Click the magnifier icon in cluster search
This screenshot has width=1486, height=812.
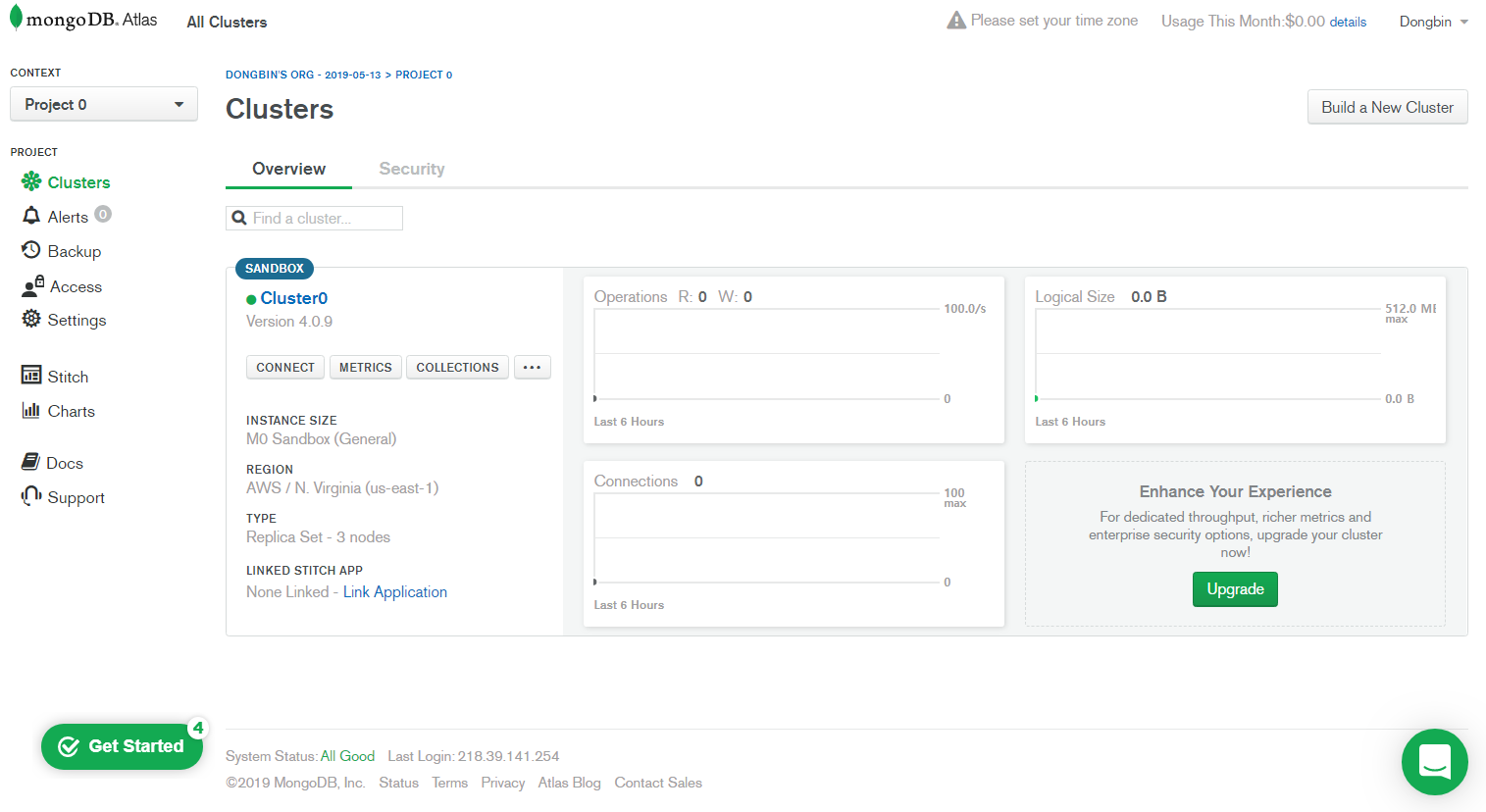click(239, 218)
